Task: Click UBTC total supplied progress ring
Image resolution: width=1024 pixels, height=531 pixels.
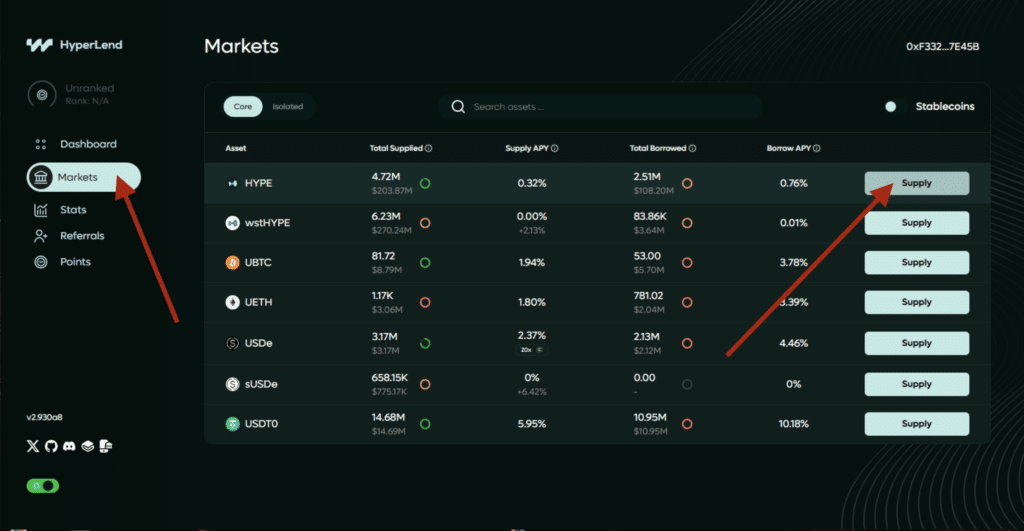Action: point(425,263)
